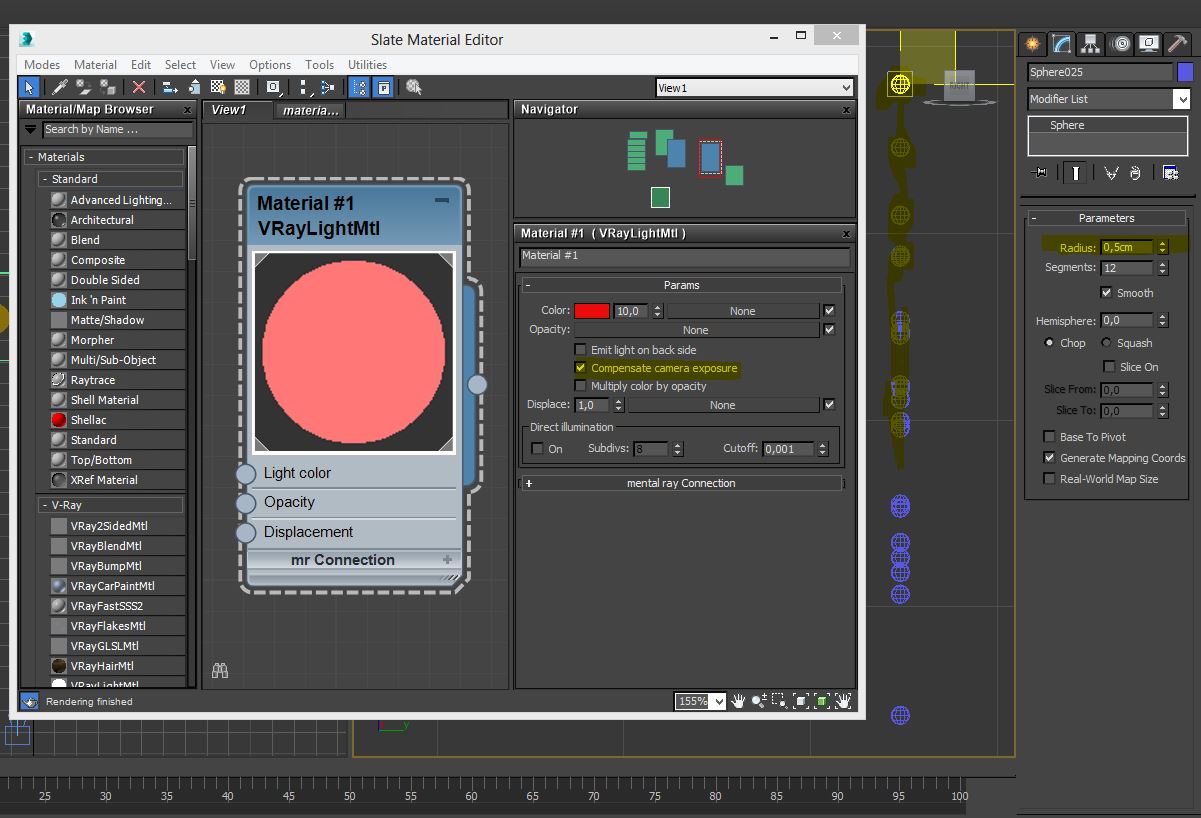This screenshot has width=1201, height=818.
Task: Expand the mental ray Connection rollout
Action: click(x=680, y=483)
